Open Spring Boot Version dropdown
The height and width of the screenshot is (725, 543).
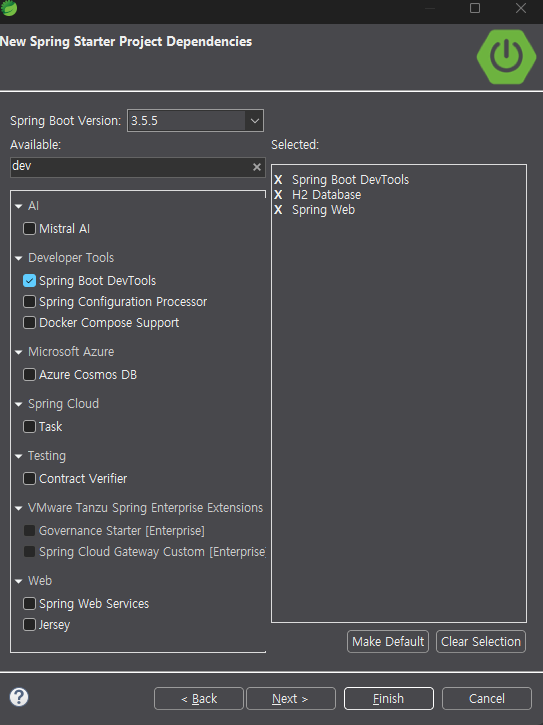coord(254,121)
